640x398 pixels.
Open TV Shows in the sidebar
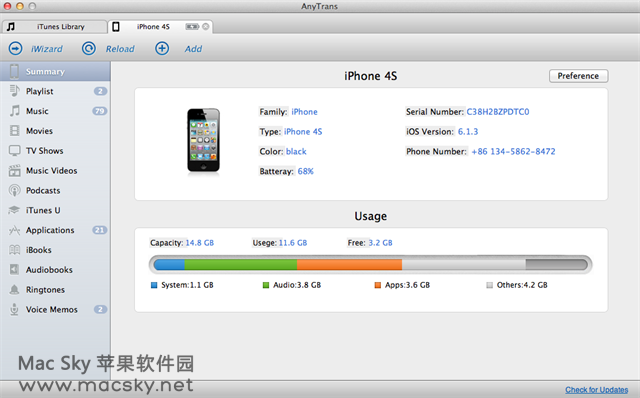pyautogui.click(x=55, y=151)
